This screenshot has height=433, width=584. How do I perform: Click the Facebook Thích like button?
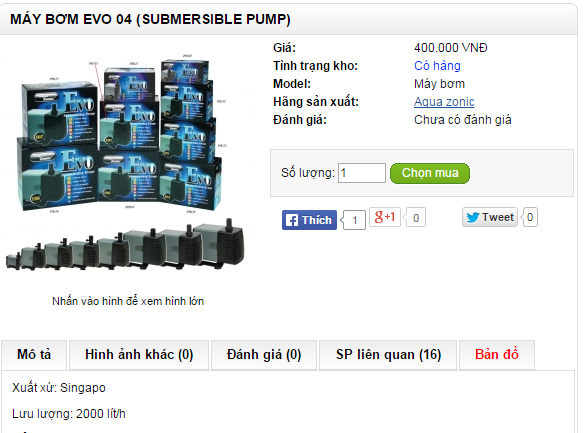309,220
